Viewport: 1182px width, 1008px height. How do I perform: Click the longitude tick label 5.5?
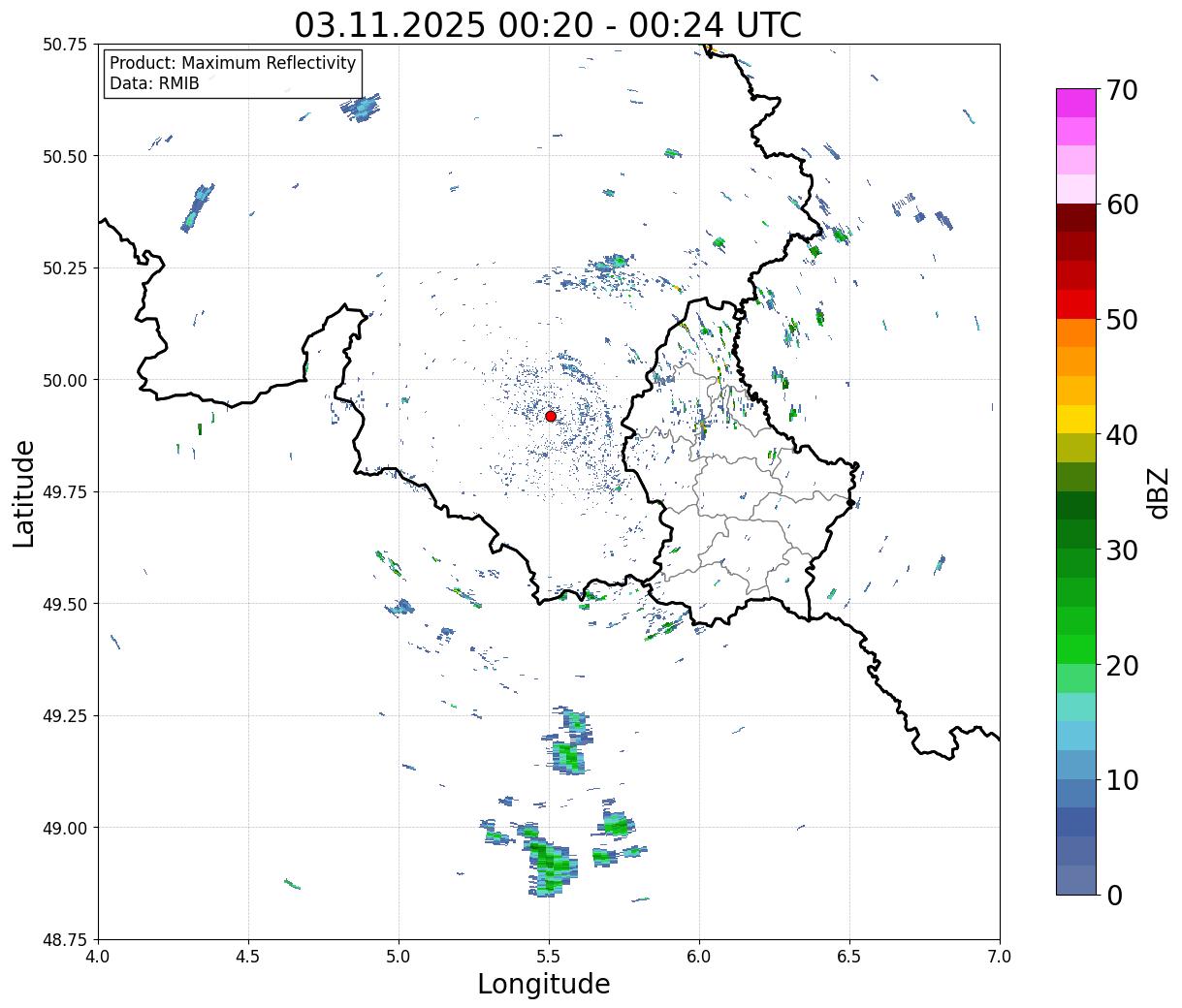click(x=549, y=957)
